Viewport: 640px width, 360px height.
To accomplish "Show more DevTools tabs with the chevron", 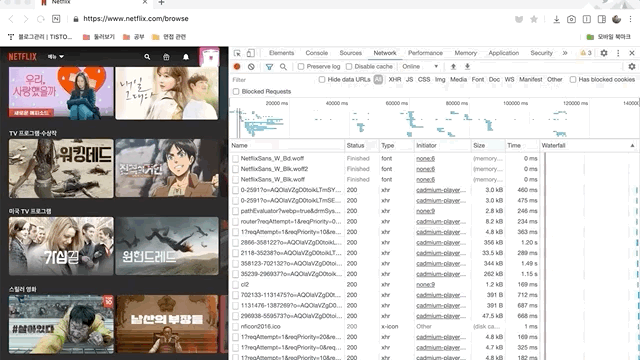I will [x=565, y=53].
